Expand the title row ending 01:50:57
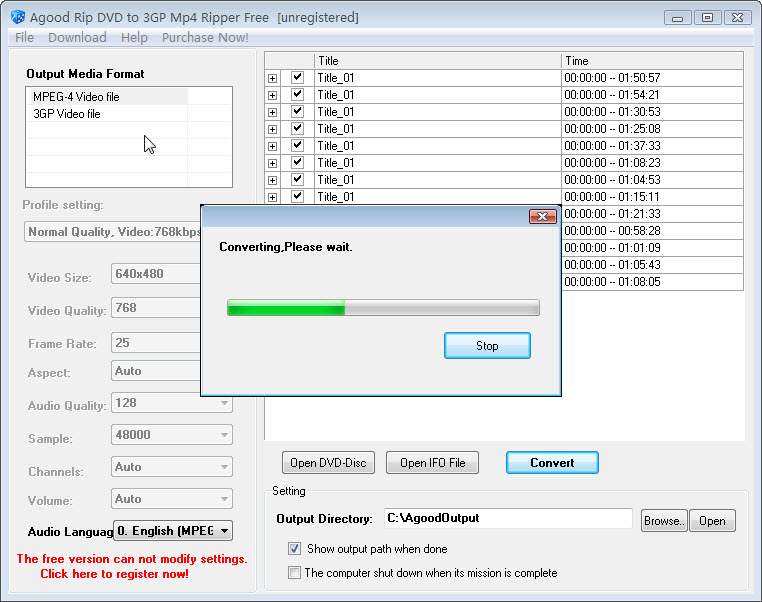The image size is (762, 602). coord(273,78)
